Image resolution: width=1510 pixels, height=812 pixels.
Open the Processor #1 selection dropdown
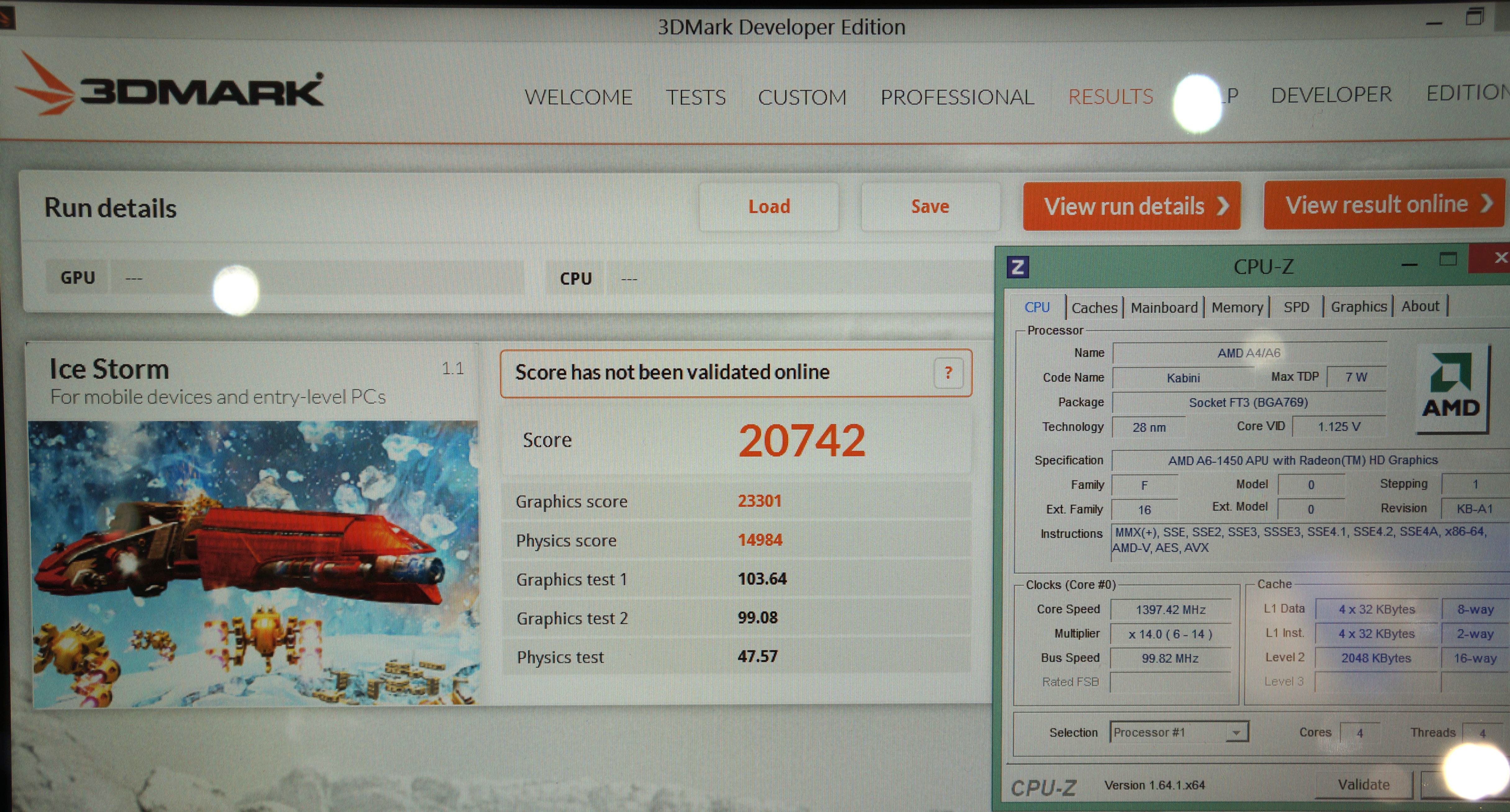1236,732
